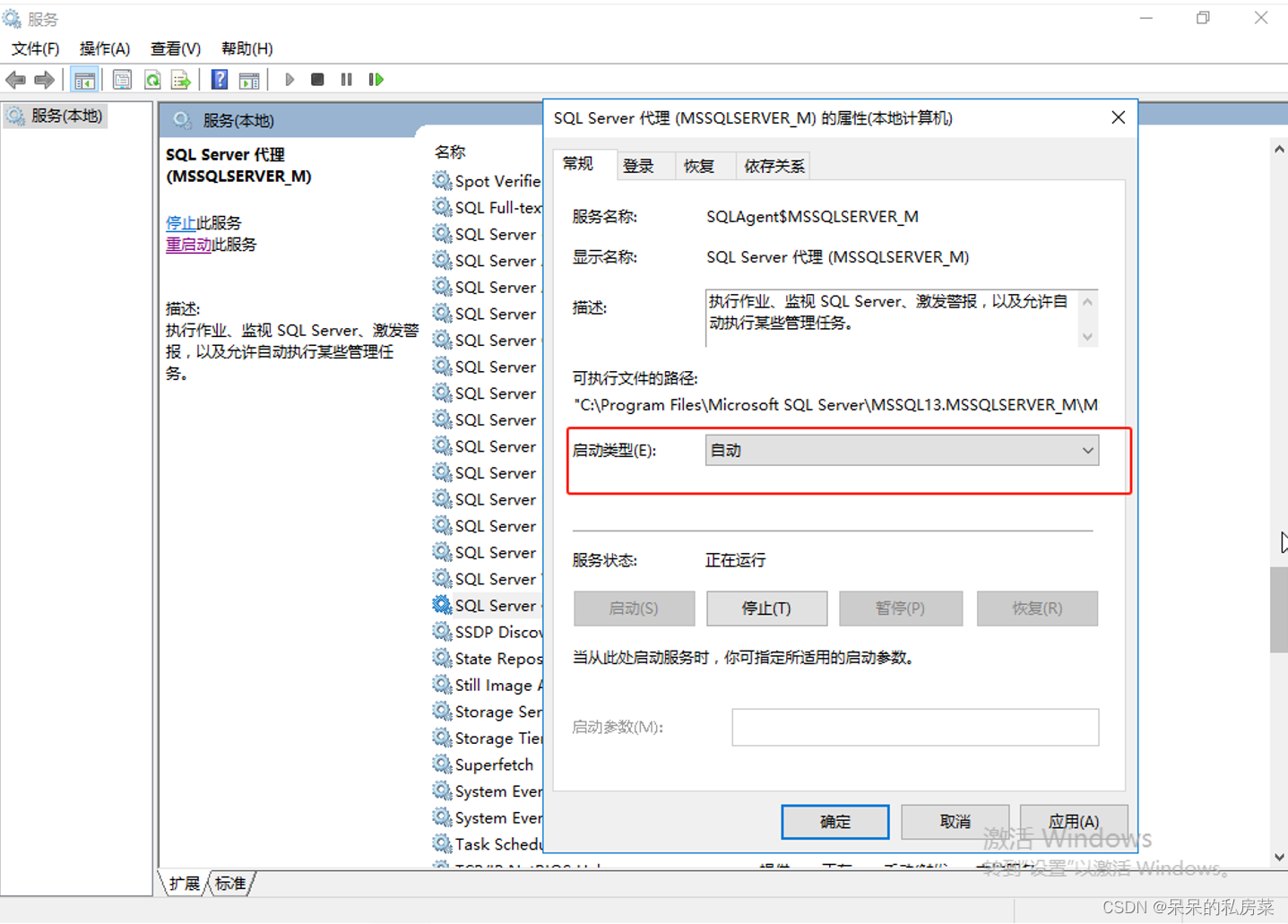
Task: Click services list scrollbar up arrow
Action: (1279, 150)
